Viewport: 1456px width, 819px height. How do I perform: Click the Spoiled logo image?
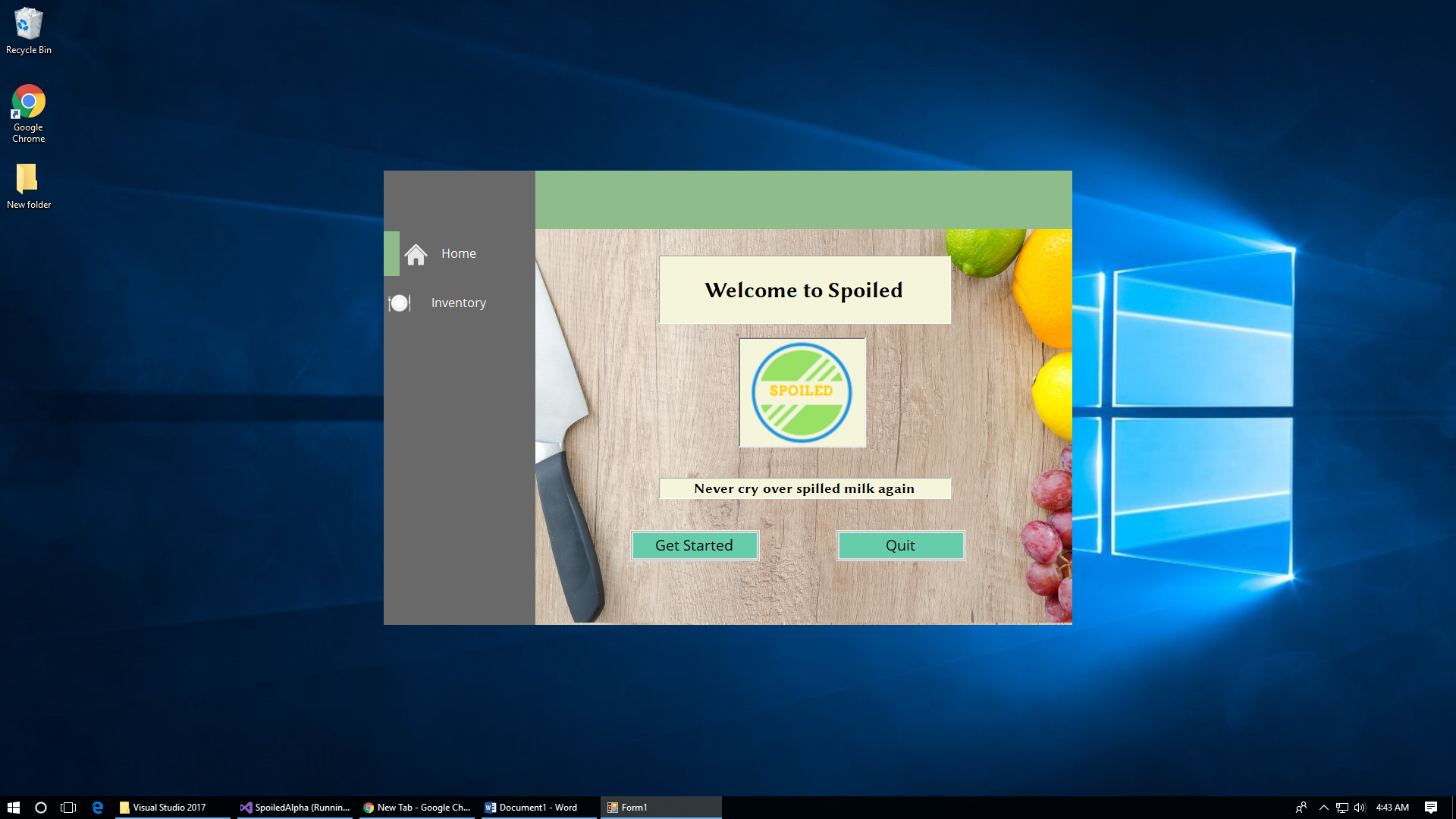(x=802, y=393)
